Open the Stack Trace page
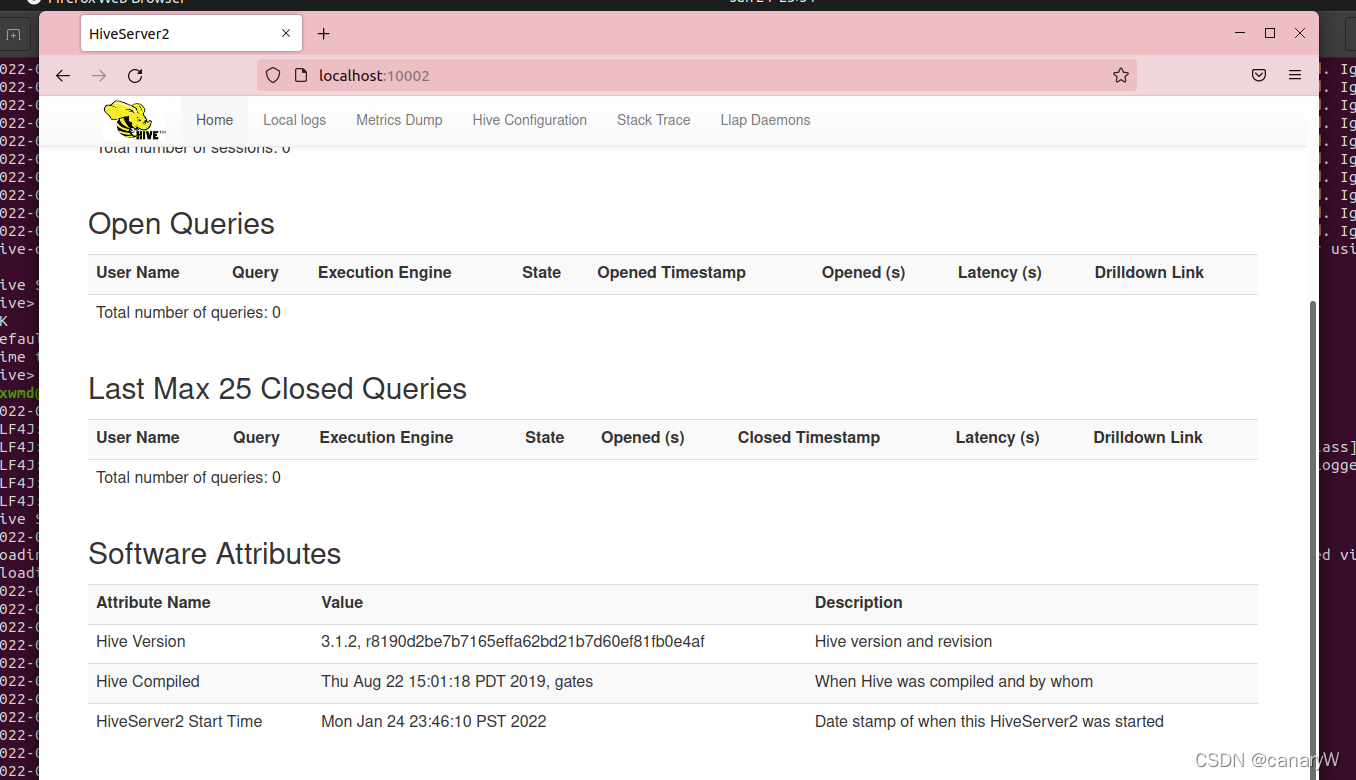The height and width of the screenshot is (780, 1356). click(x=653, y=120)
